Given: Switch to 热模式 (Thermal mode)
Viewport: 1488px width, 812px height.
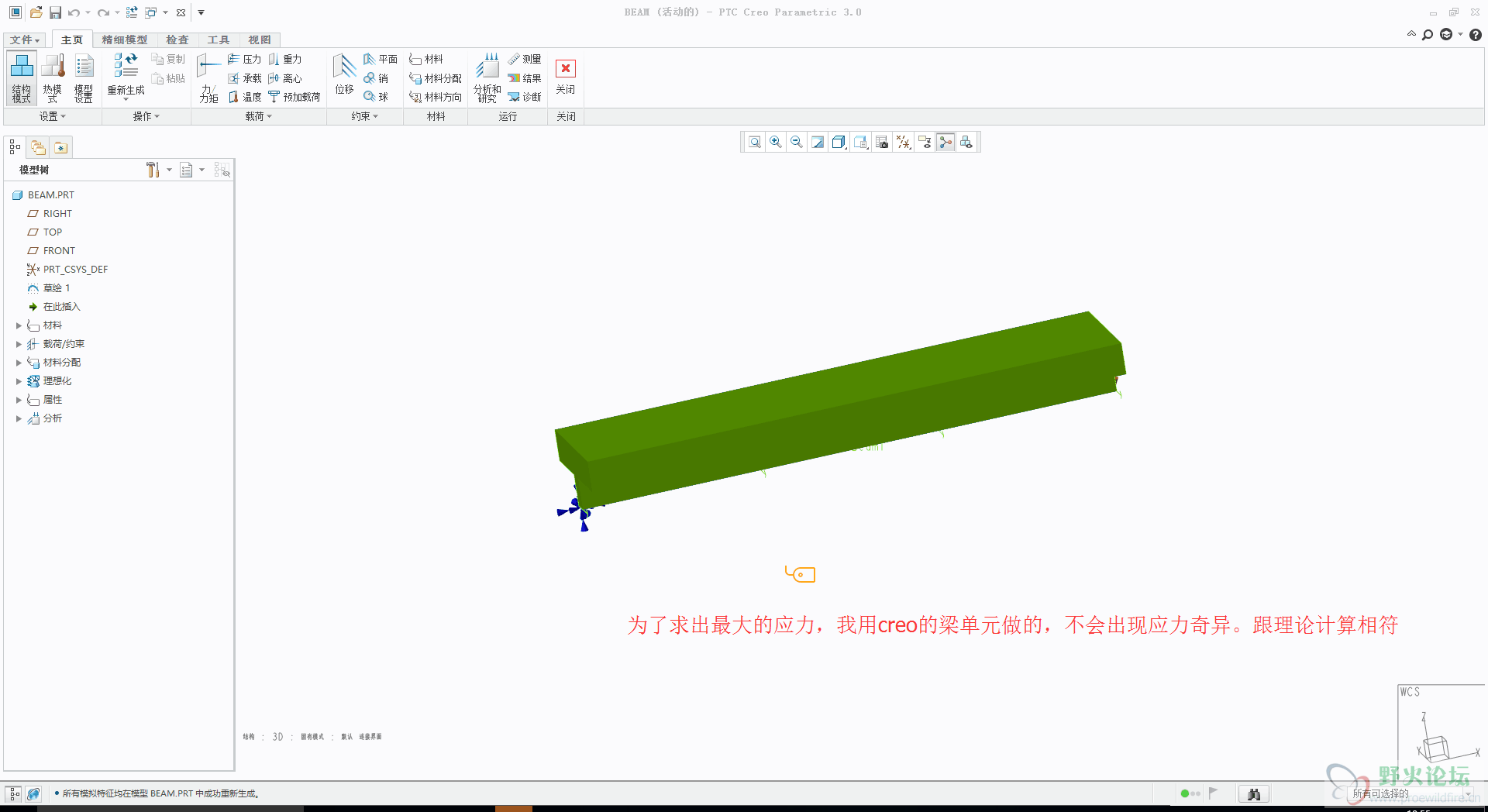Looking at the screenshot, I should (x=53, y=77).
